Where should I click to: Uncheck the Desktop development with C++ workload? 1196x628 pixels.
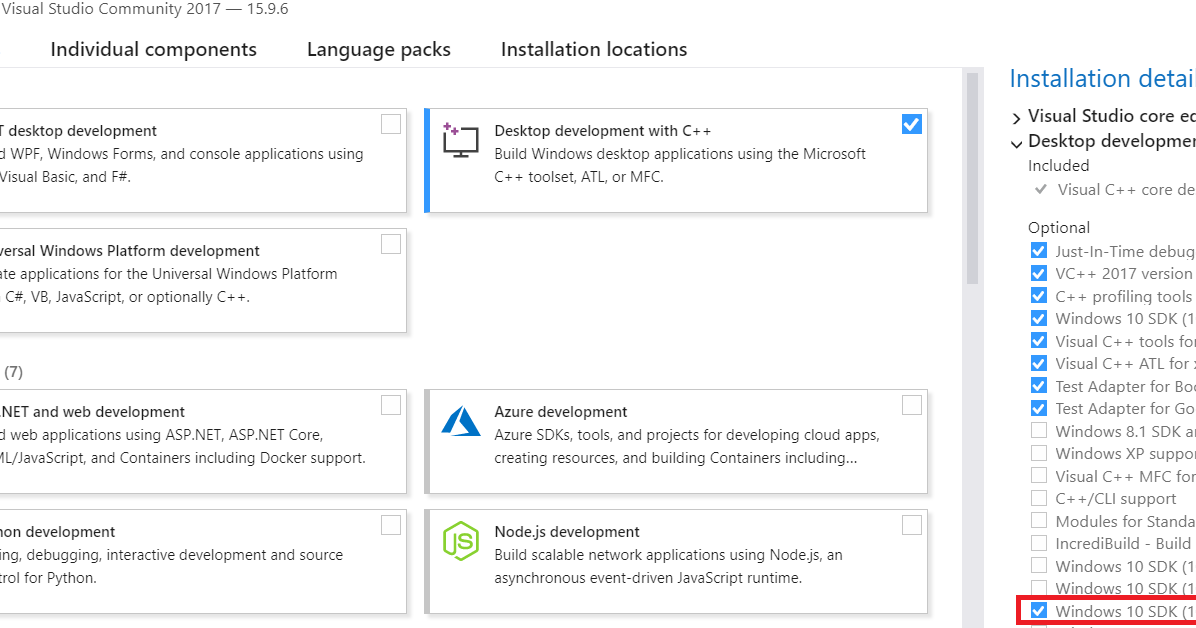tap(911, 124)
